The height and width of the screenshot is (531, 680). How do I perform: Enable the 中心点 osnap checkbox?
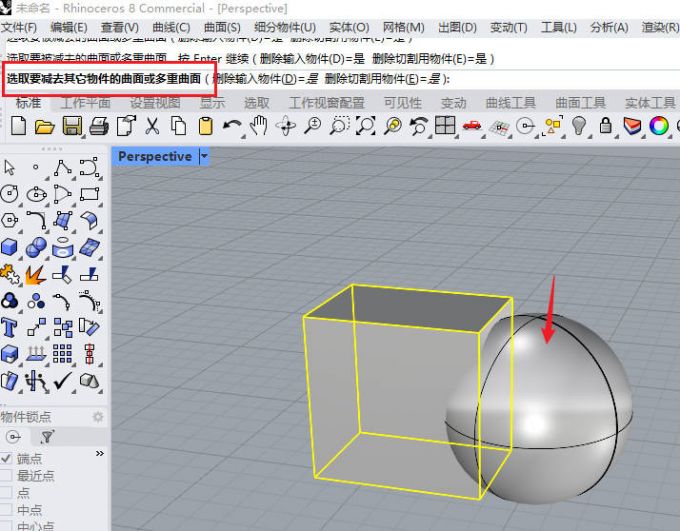[6, 526]
